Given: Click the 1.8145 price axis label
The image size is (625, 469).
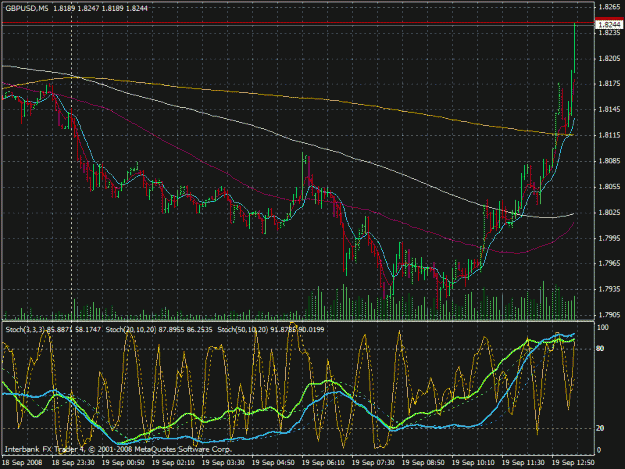Looking at the screenshot, I should pos(610,109).
